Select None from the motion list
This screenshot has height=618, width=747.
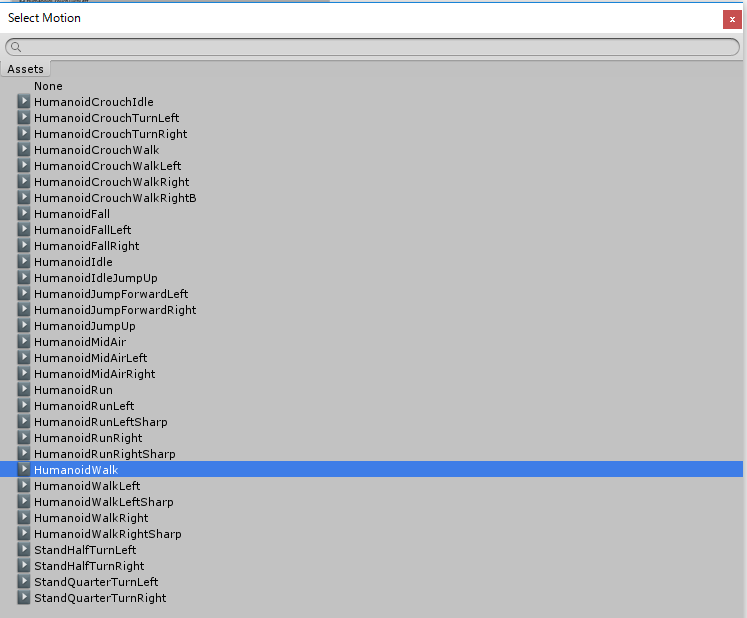[x=48, y=86]
